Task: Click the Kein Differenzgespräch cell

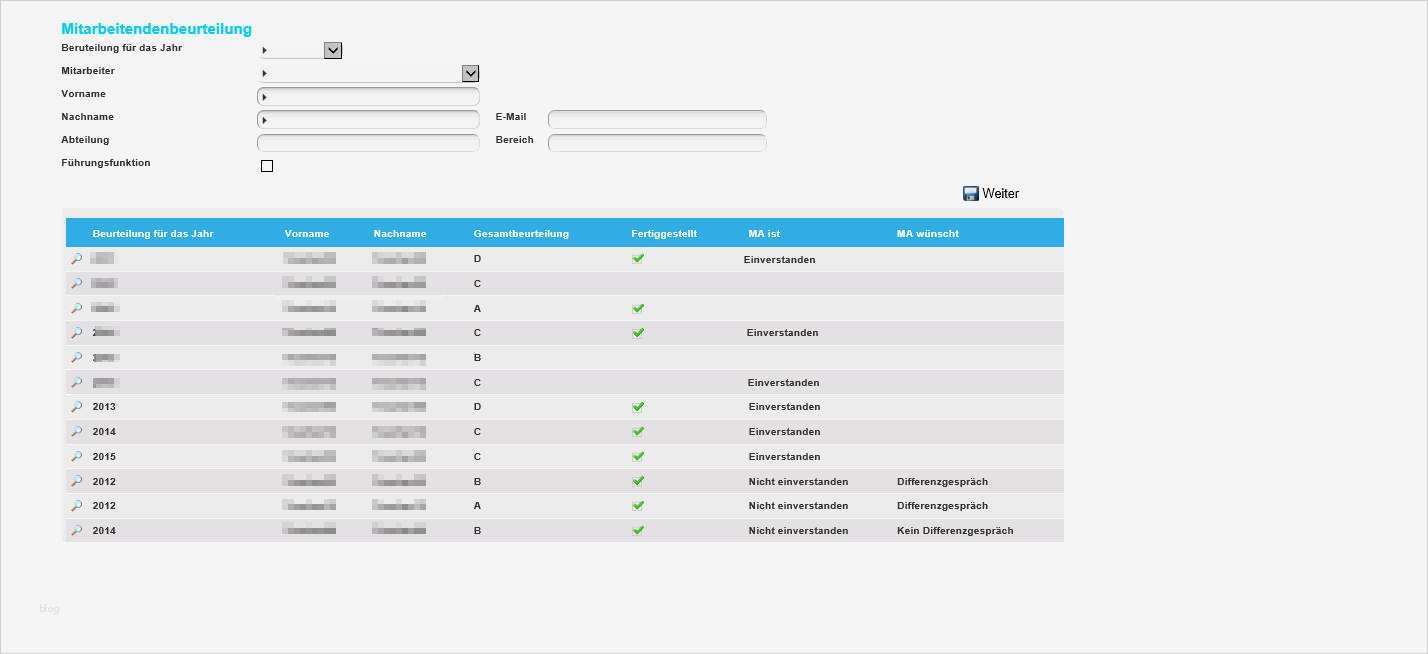Action: pos(955,531)
